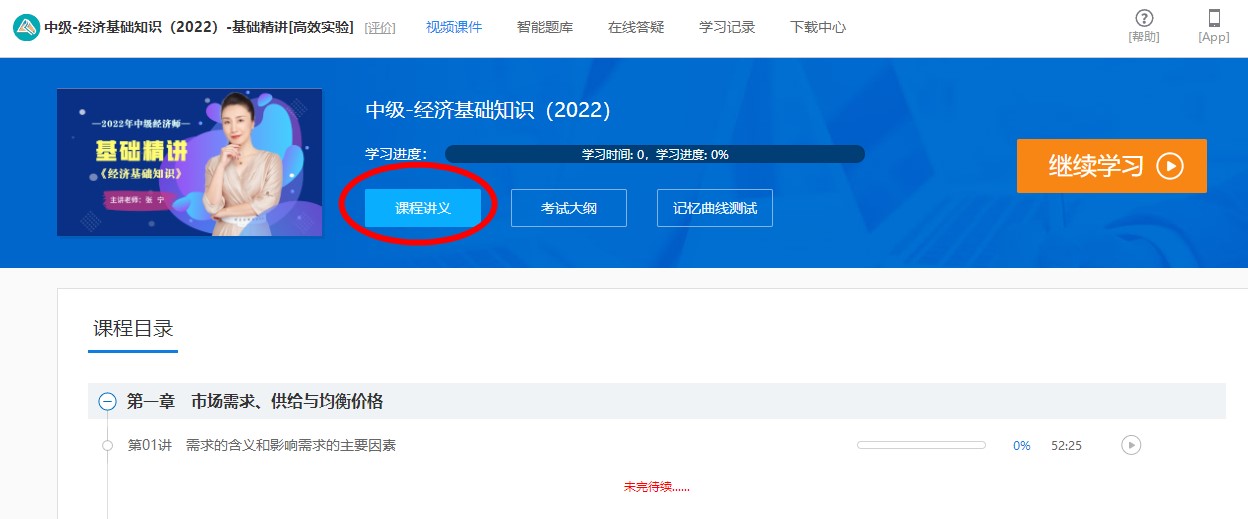Open the 课程讲义 handout button
The height and width of the screenshot is (519, 1248).
click(423, 208)
